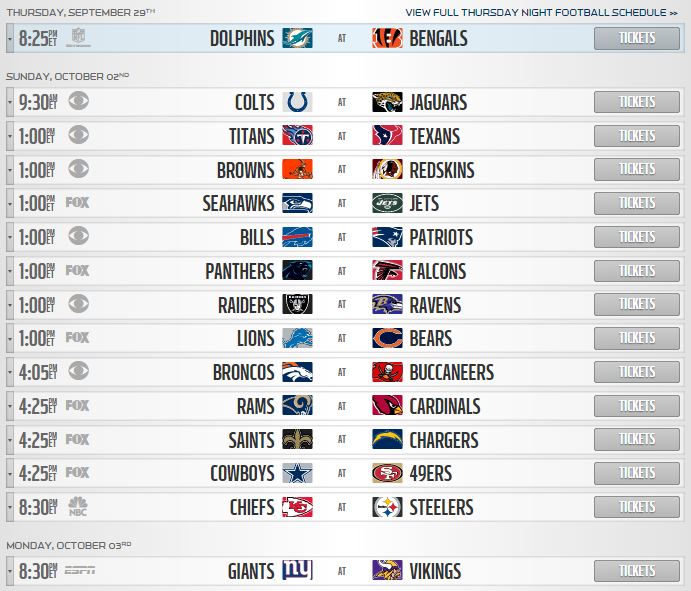The height and width of the screenshot is (591, 691).
Task: Buy tickets for Giants at Vikings
Action: (x=637, y=571)
